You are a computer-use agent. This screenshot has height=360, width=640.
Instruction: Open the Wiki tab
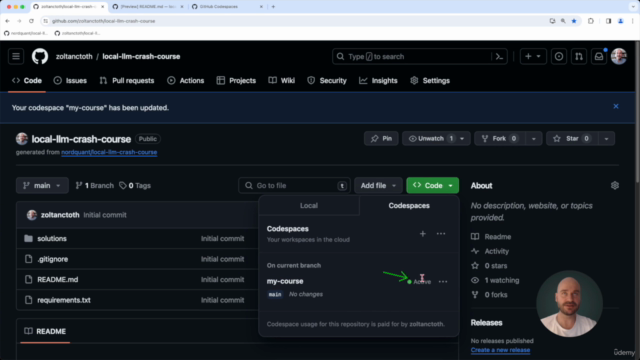282,81
